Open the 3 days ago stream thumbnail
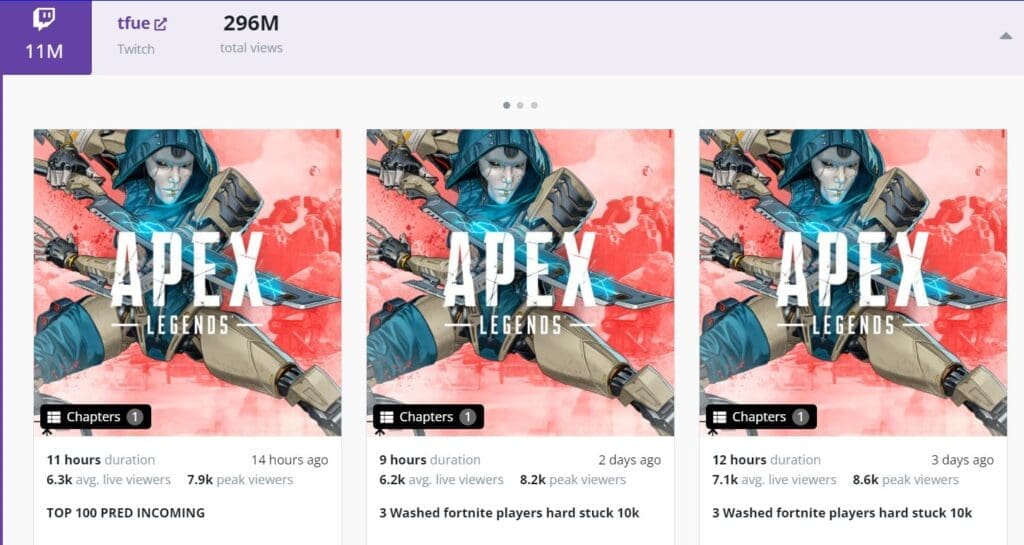This screenshot has height=545, width=1024. pos(853,282)
